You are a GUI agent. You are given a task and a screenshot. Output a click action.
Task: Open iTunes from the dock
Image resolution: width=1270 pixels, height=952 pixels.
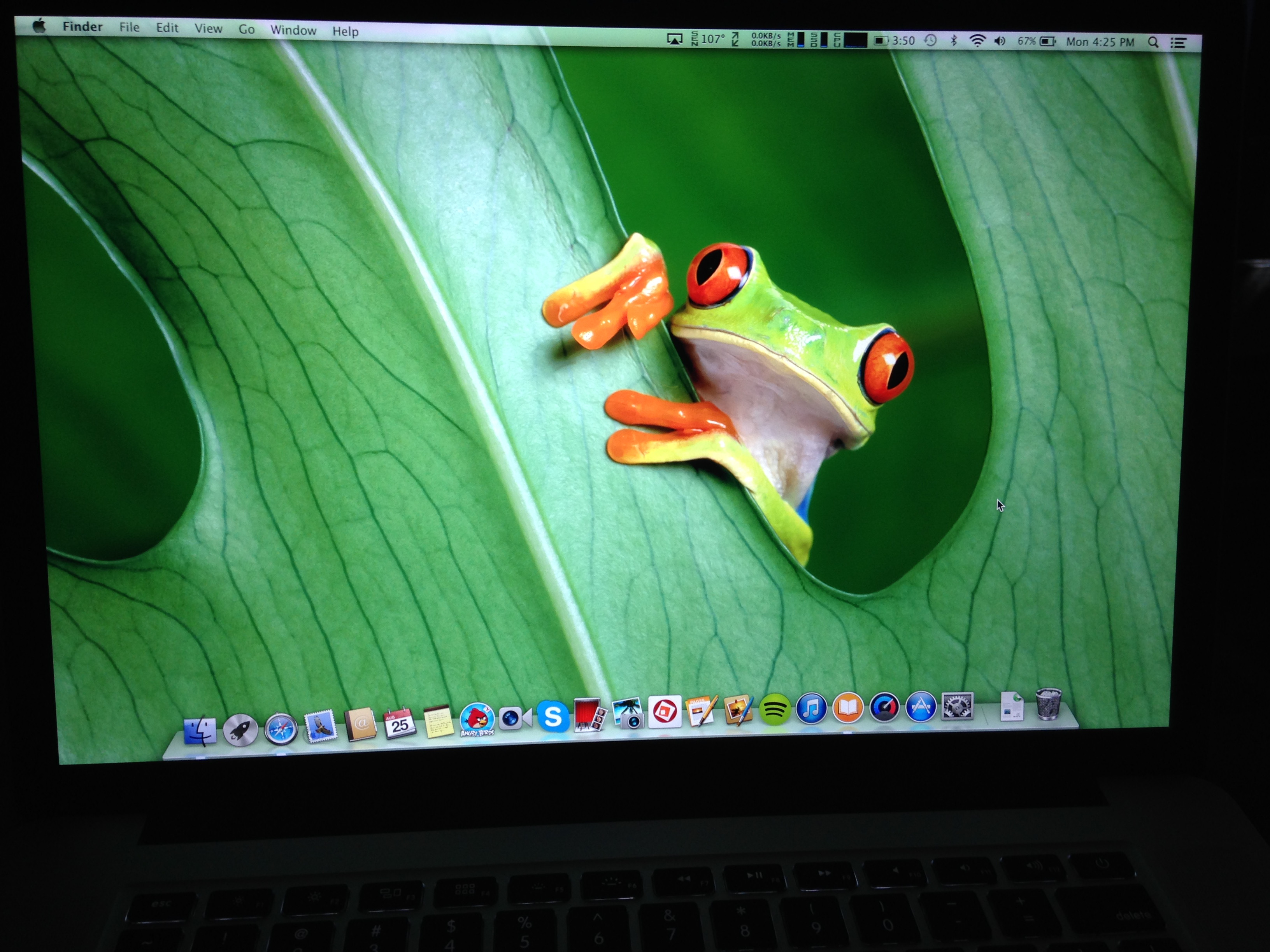811,709
